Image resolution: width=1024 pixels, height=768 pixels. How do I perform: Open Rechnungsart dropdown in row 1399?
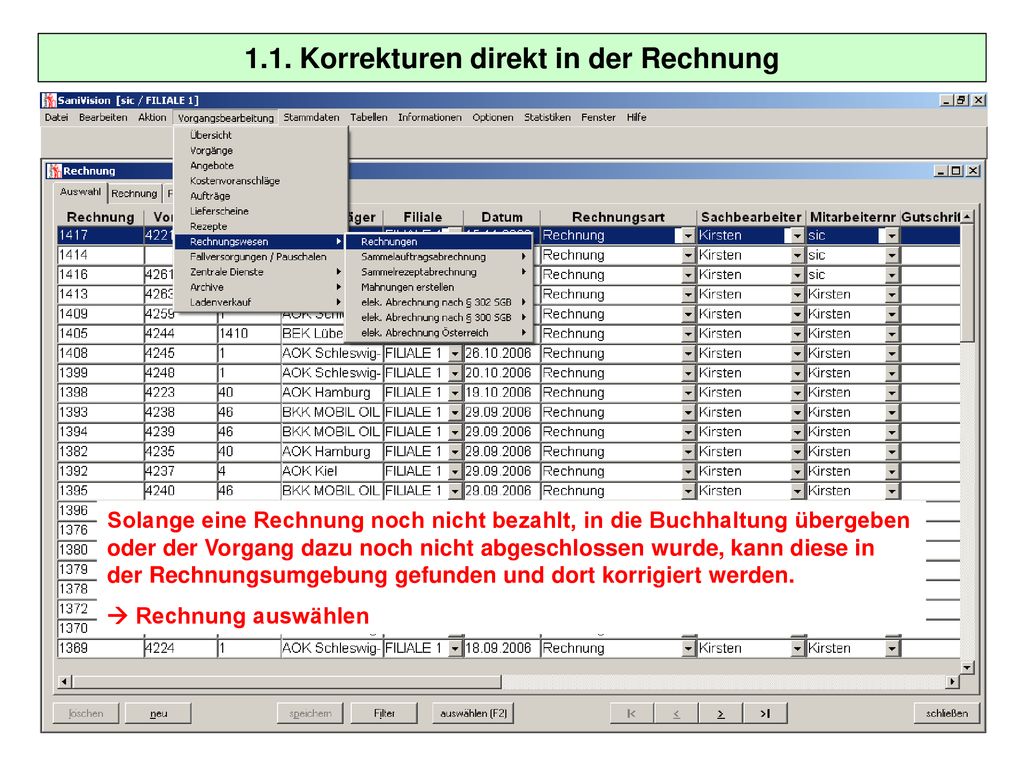click(x=688, y=374)
